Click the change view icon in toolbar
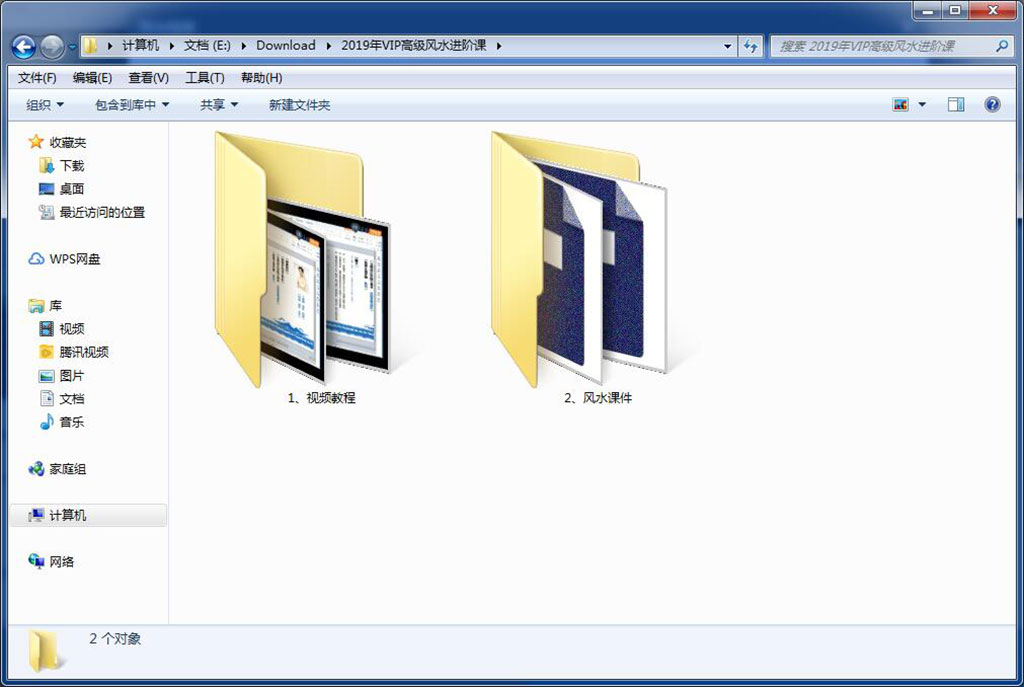The height and width of the screenshot is (687, 1024). (x=901, y=104)
